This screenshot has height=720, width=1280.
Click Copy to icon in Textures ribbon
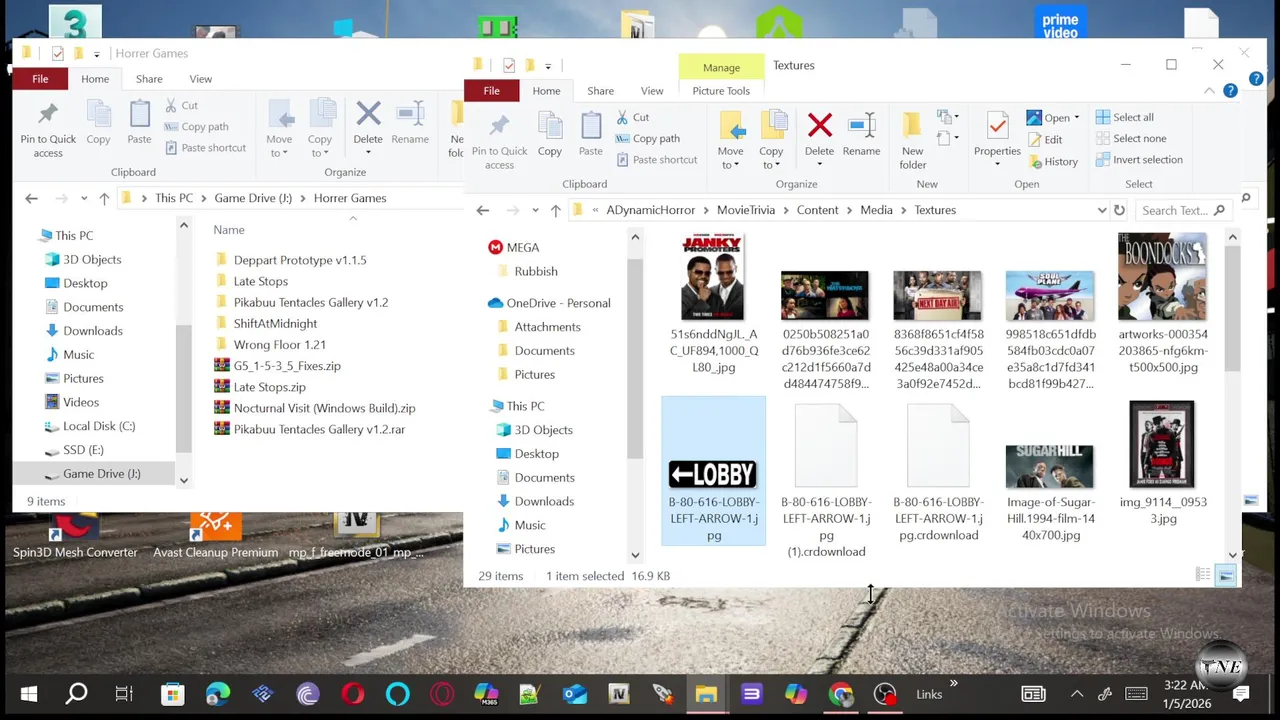(771, 140)
